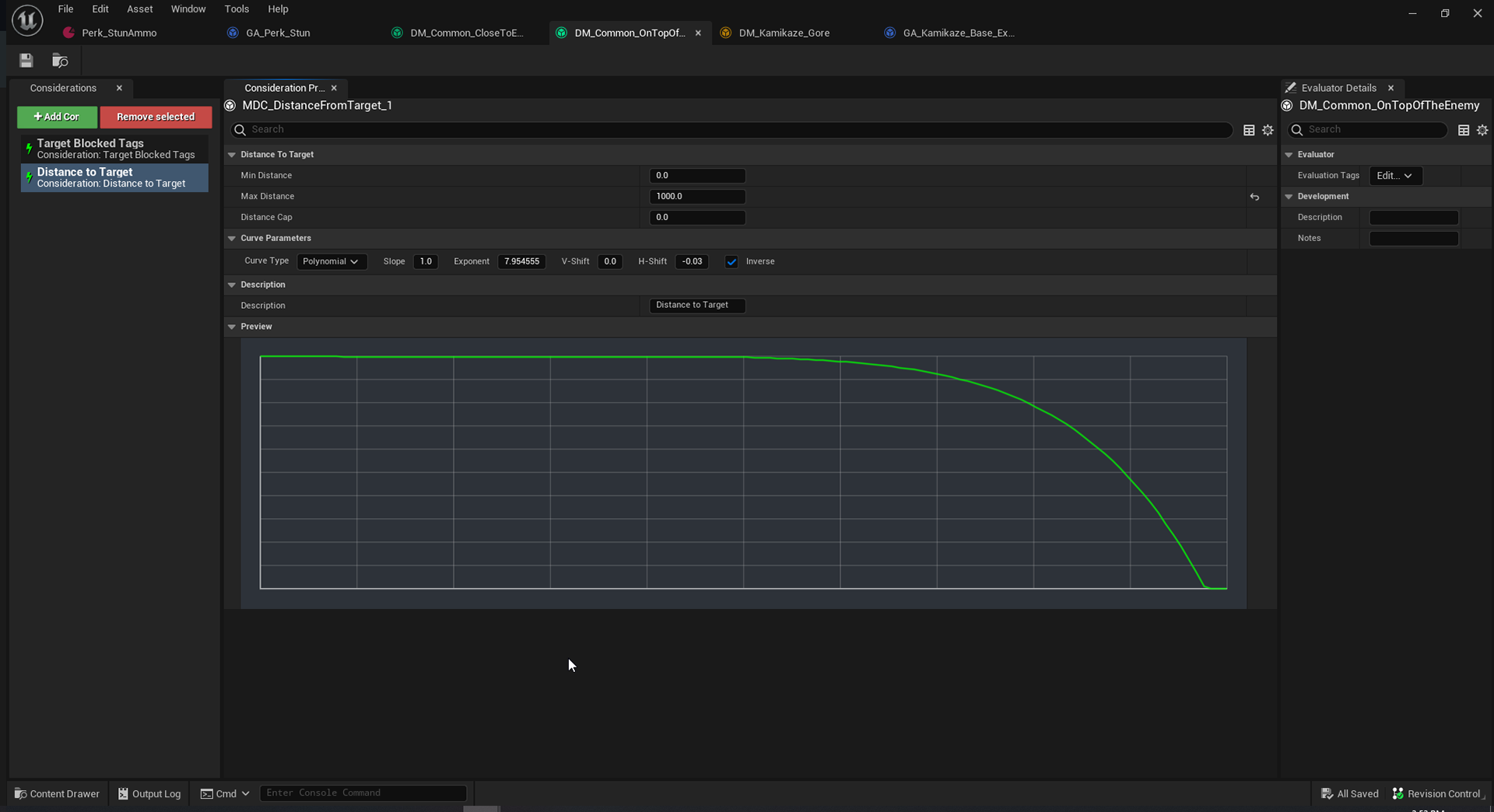The width and height of the screenshot is (1494, 812).
Task: Collapse the Development section
Action: pos(1289,197)
